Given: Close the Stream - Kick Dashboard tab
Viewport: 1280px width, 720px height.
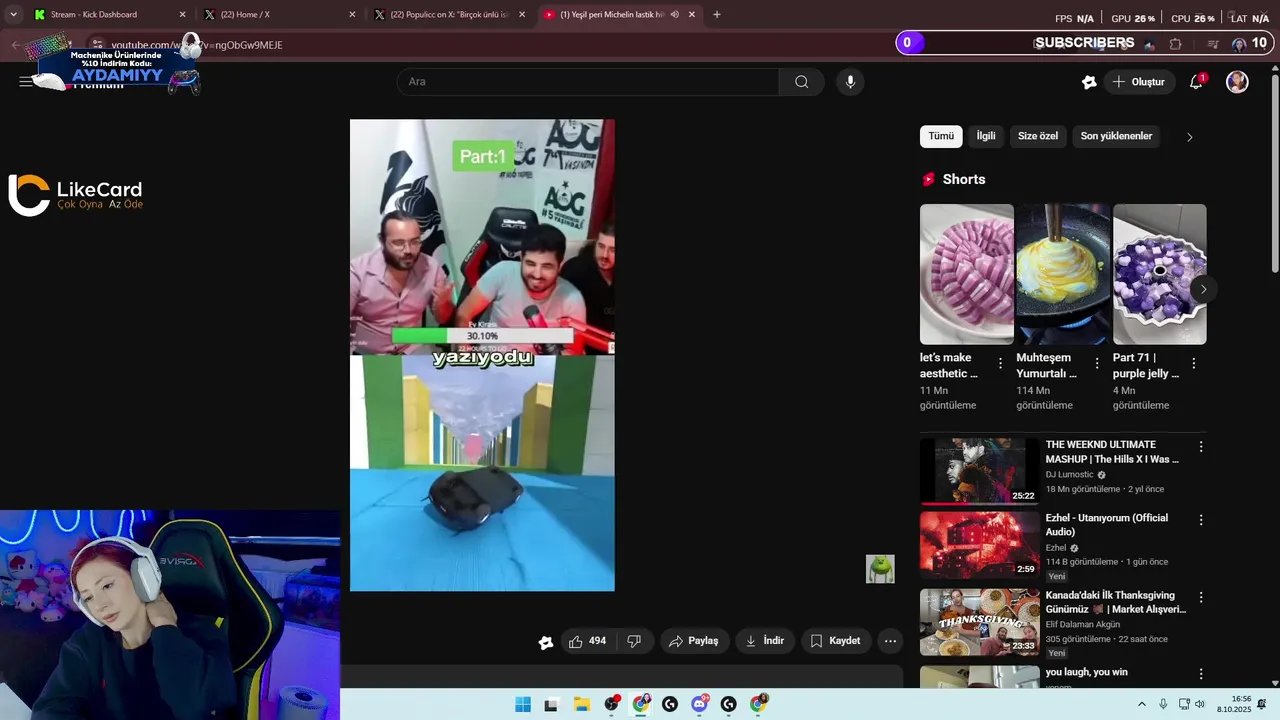Looking at the screenshot, I should [x=182, y=15].
